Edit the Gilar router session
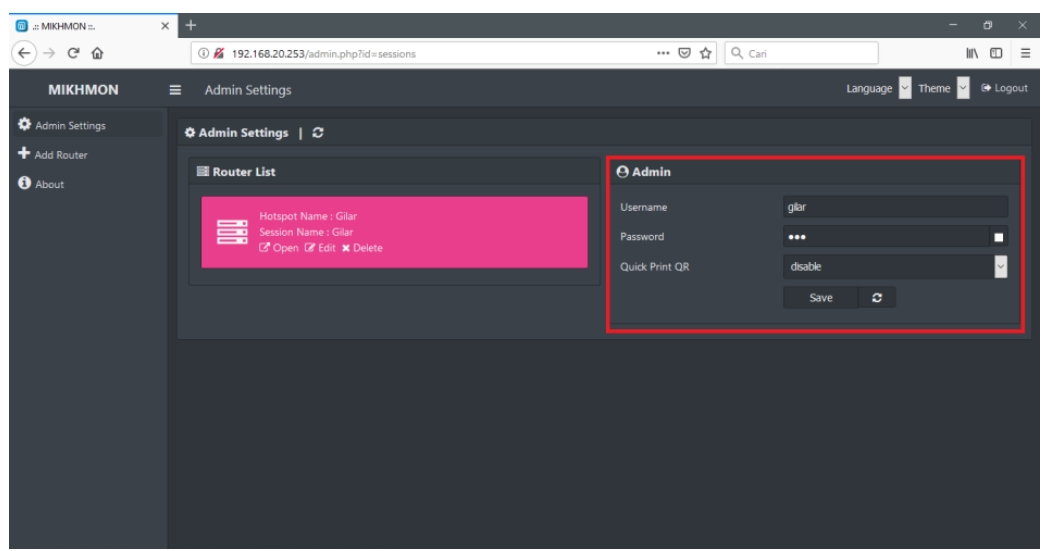Screen dimensions: 1043x551 click(320, 248)
